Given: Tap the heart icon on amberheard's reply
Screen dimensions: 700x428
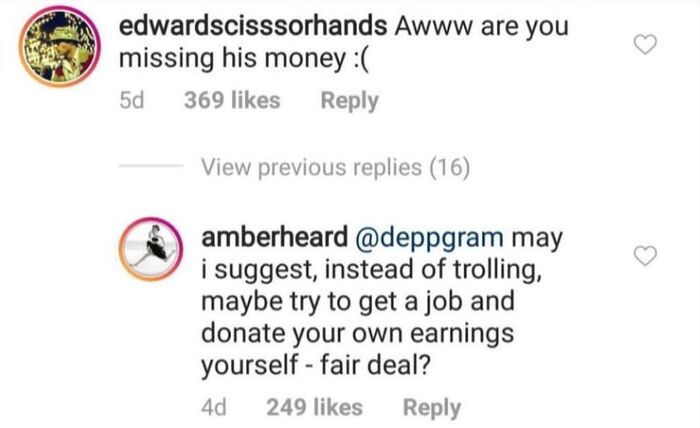Looking at the screenshot, I should coord(646,255).
